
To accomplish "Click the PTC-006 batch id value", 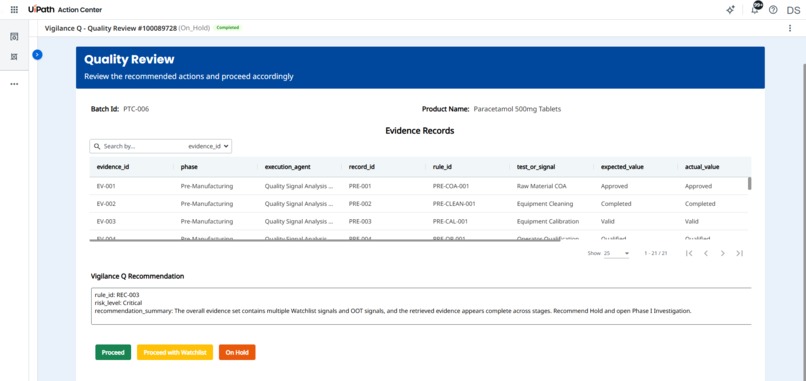I will click(136, 109).
